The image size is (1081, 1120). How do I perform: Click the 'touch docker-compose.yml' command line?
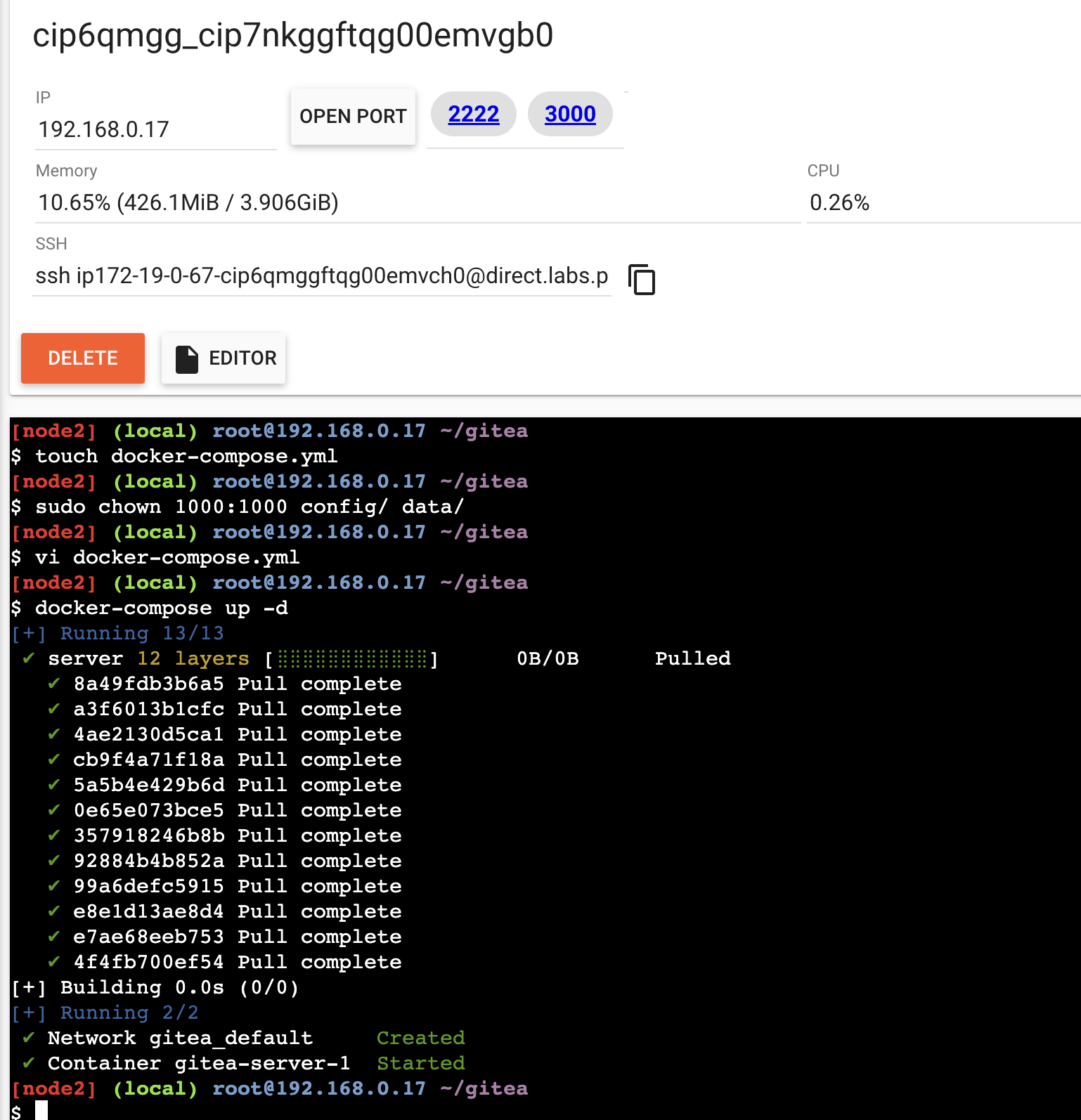pos(174,456)
